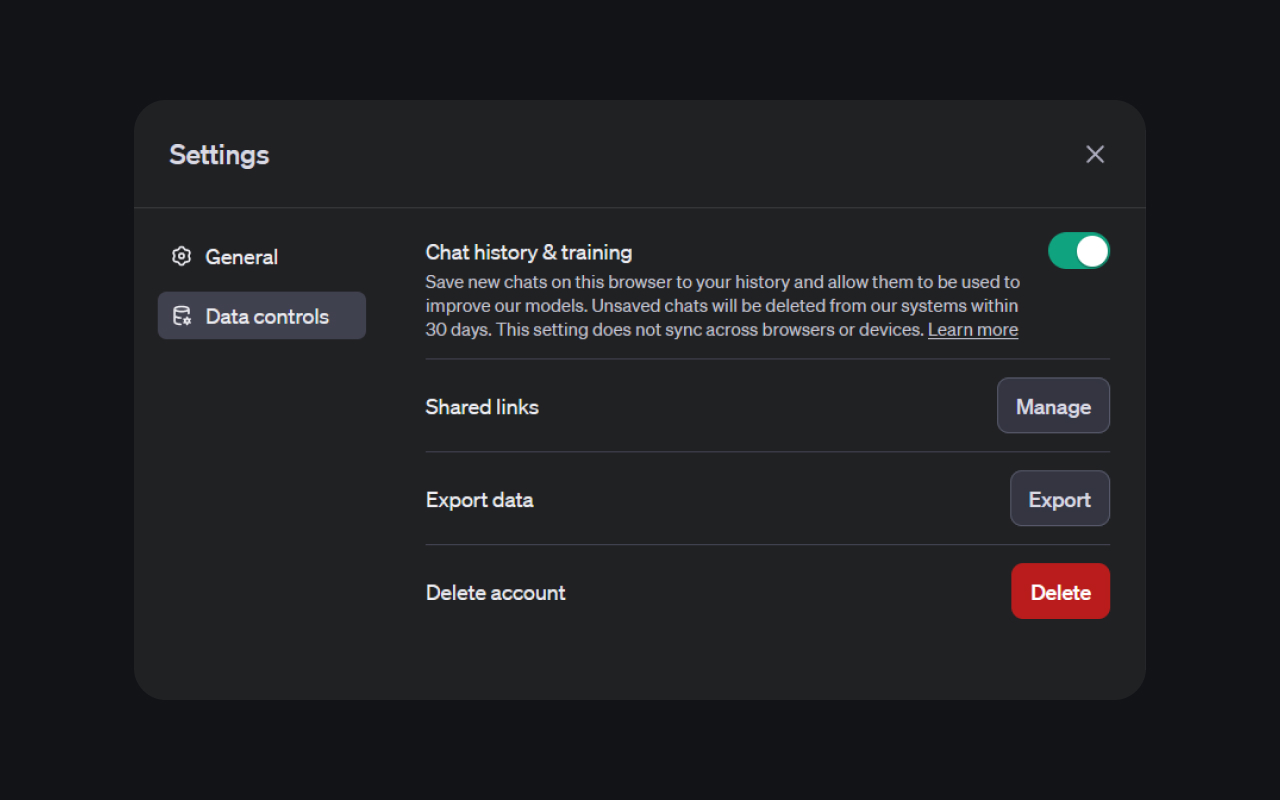Image resolution: width=1280 pixels, height=800 pixels.
Task: Click Delete to remove your account
Action: (1060, 591)
